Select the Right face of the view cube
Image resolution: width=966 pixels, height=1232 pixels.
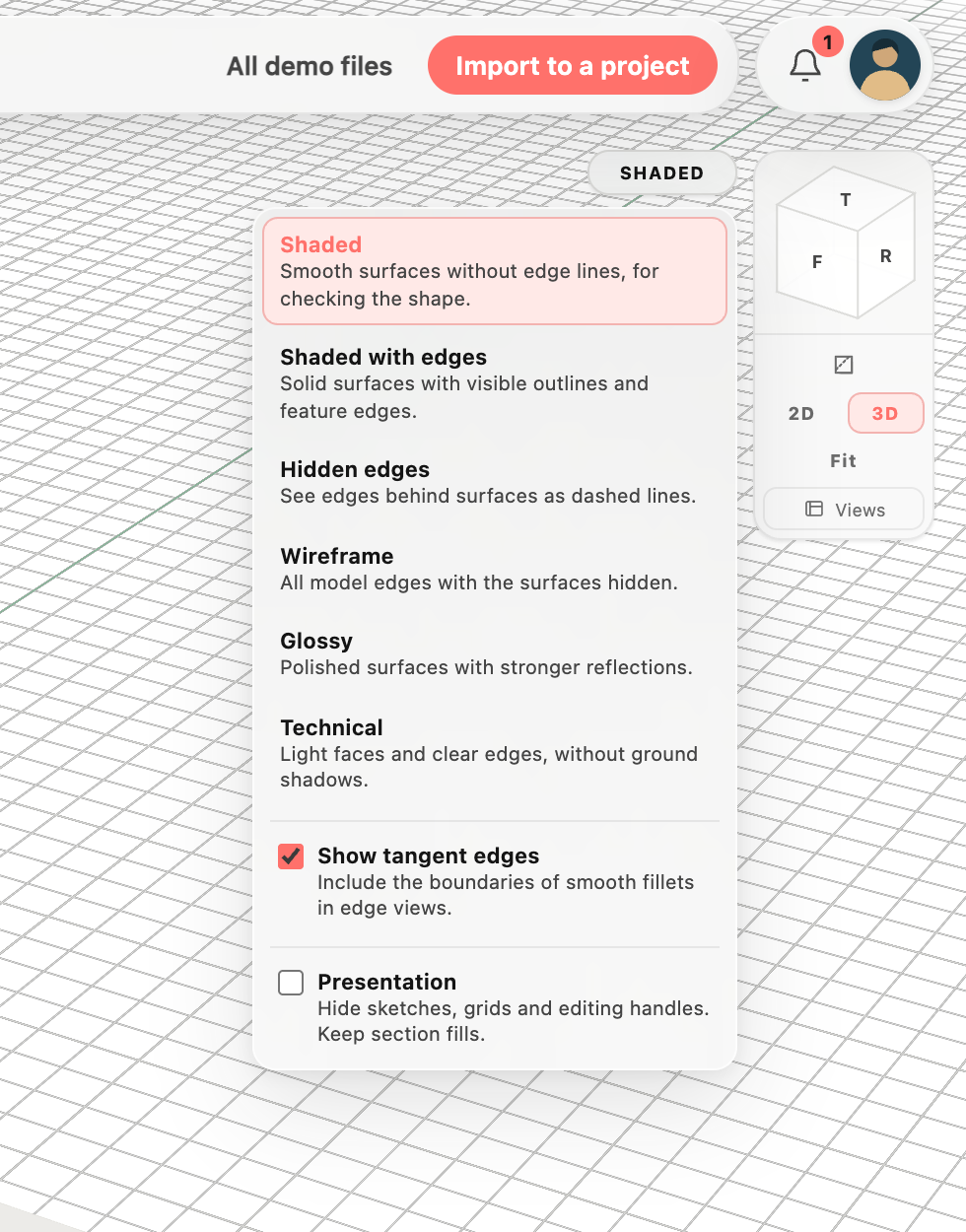click(x=886, y=256)
